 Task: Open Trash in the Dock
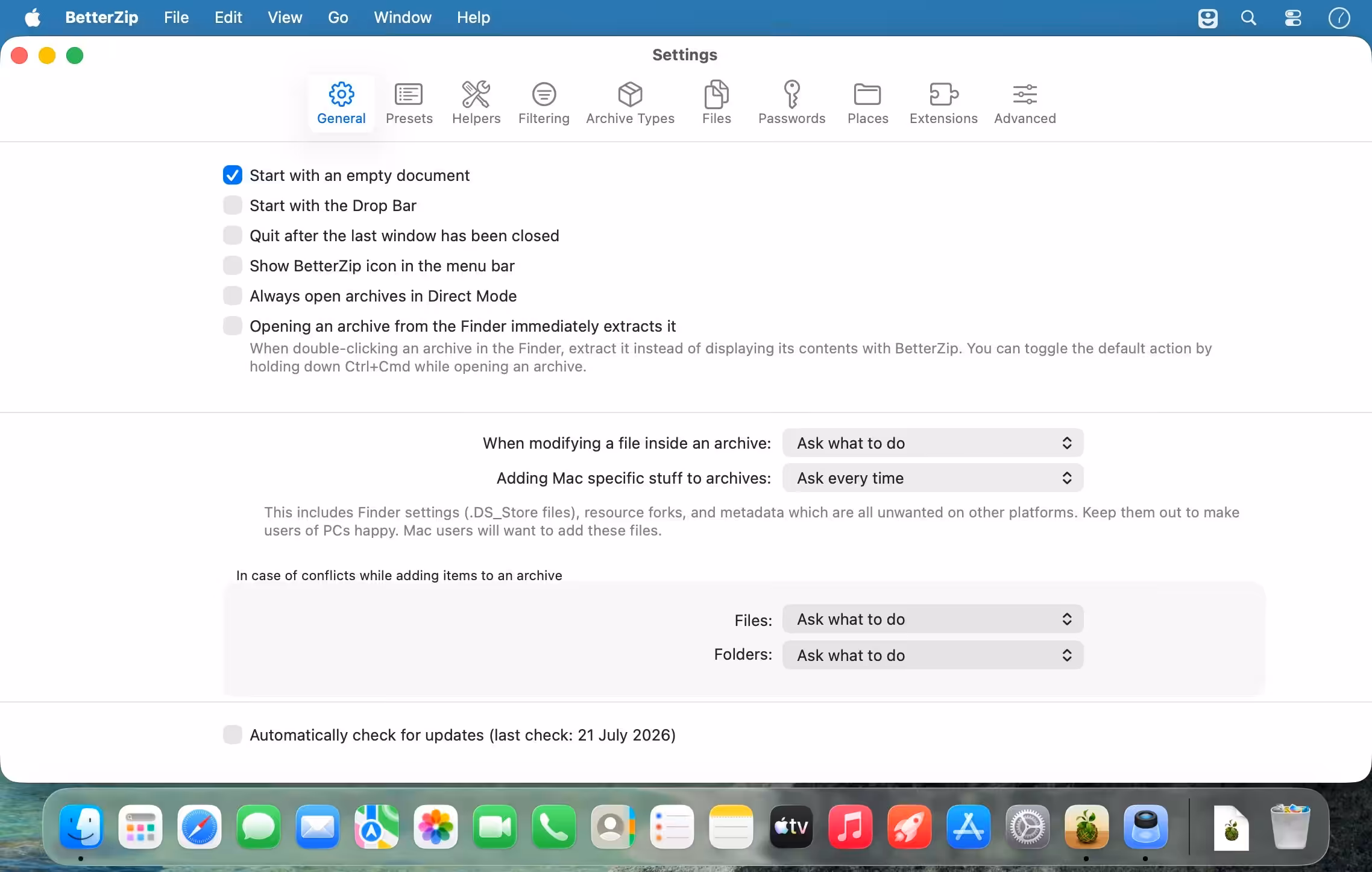pos(1289,827)
